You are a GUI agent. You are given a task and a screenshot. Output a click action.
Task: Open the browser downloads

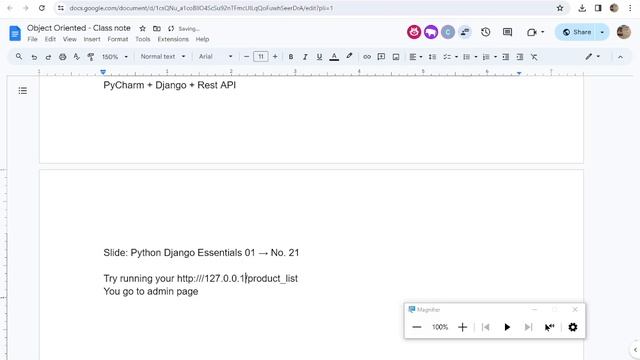coord(582,8)
